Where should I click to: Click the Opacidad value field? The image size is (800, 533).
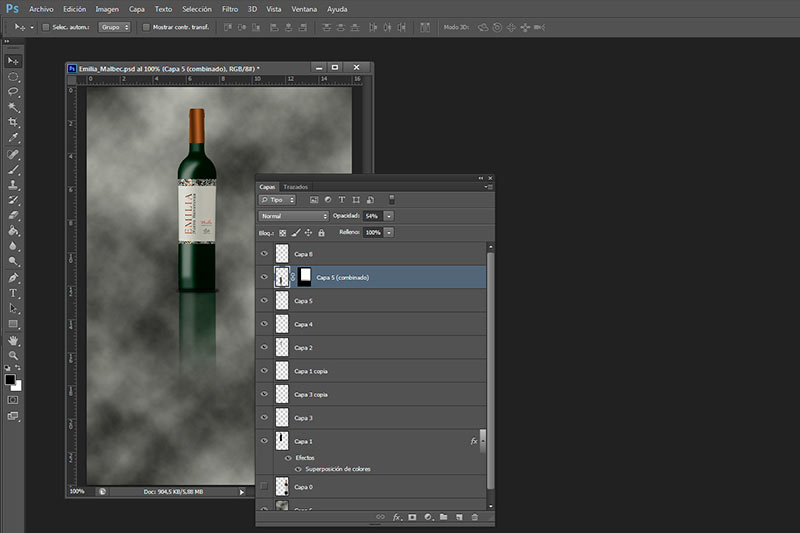372,216
